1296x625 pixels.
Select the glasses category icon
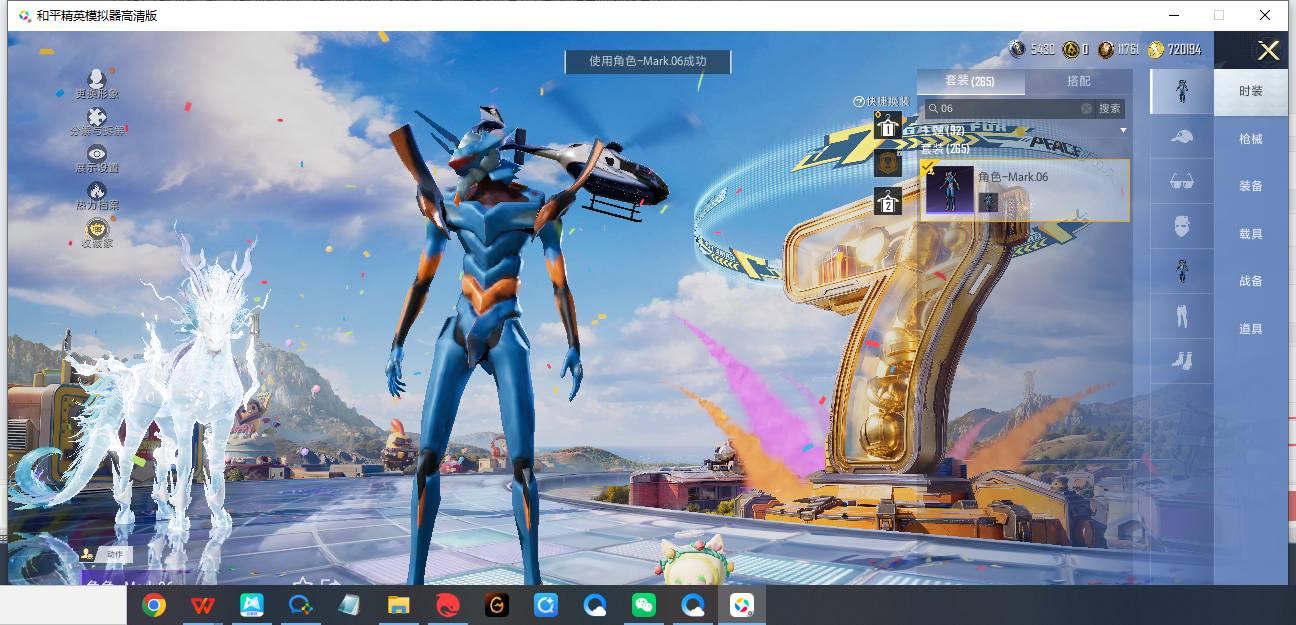pyautogui.click(x=1181, y=182)
